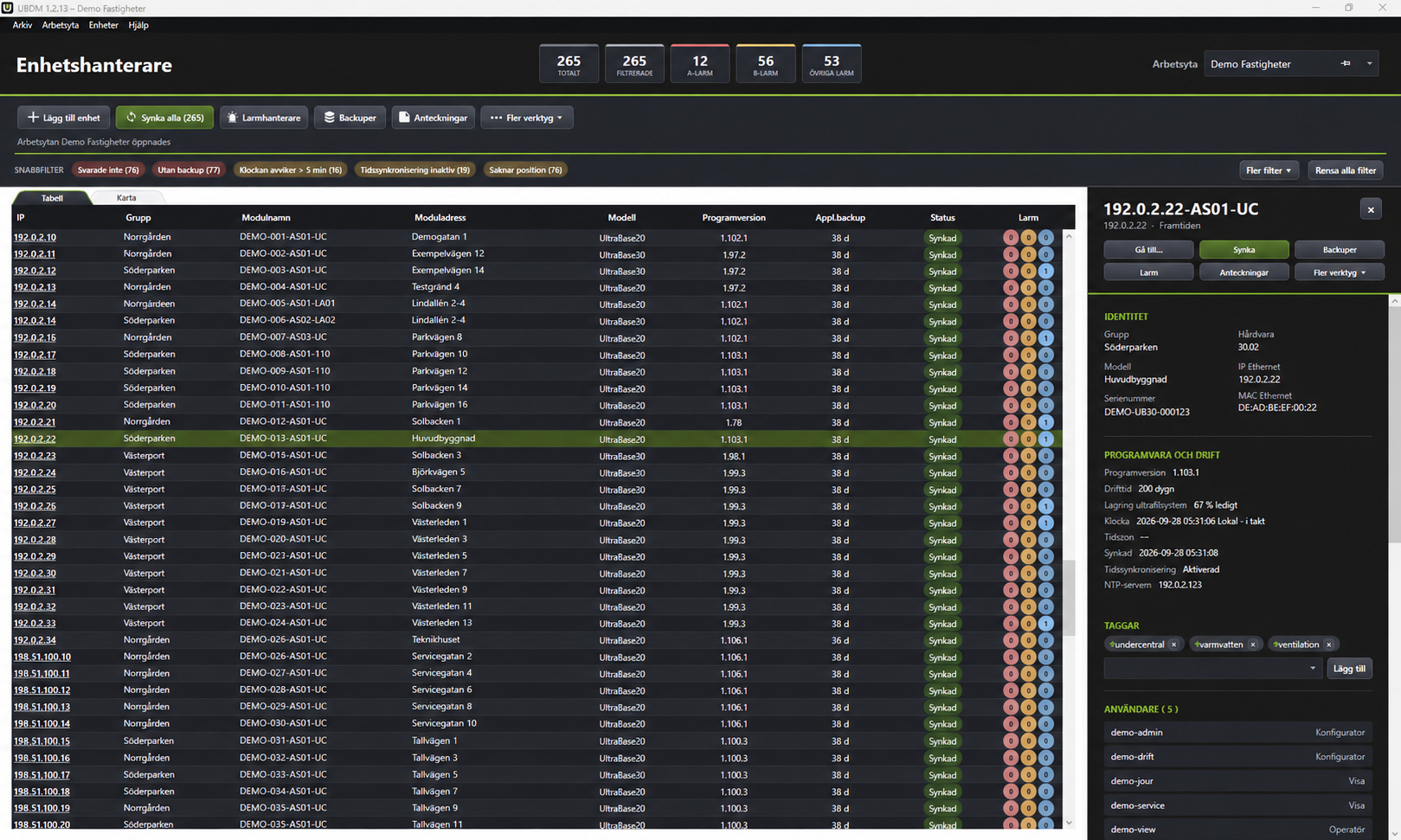Click Lägg till next to tag field
Screen dimensions: 1401x840
coord(1349,669)
